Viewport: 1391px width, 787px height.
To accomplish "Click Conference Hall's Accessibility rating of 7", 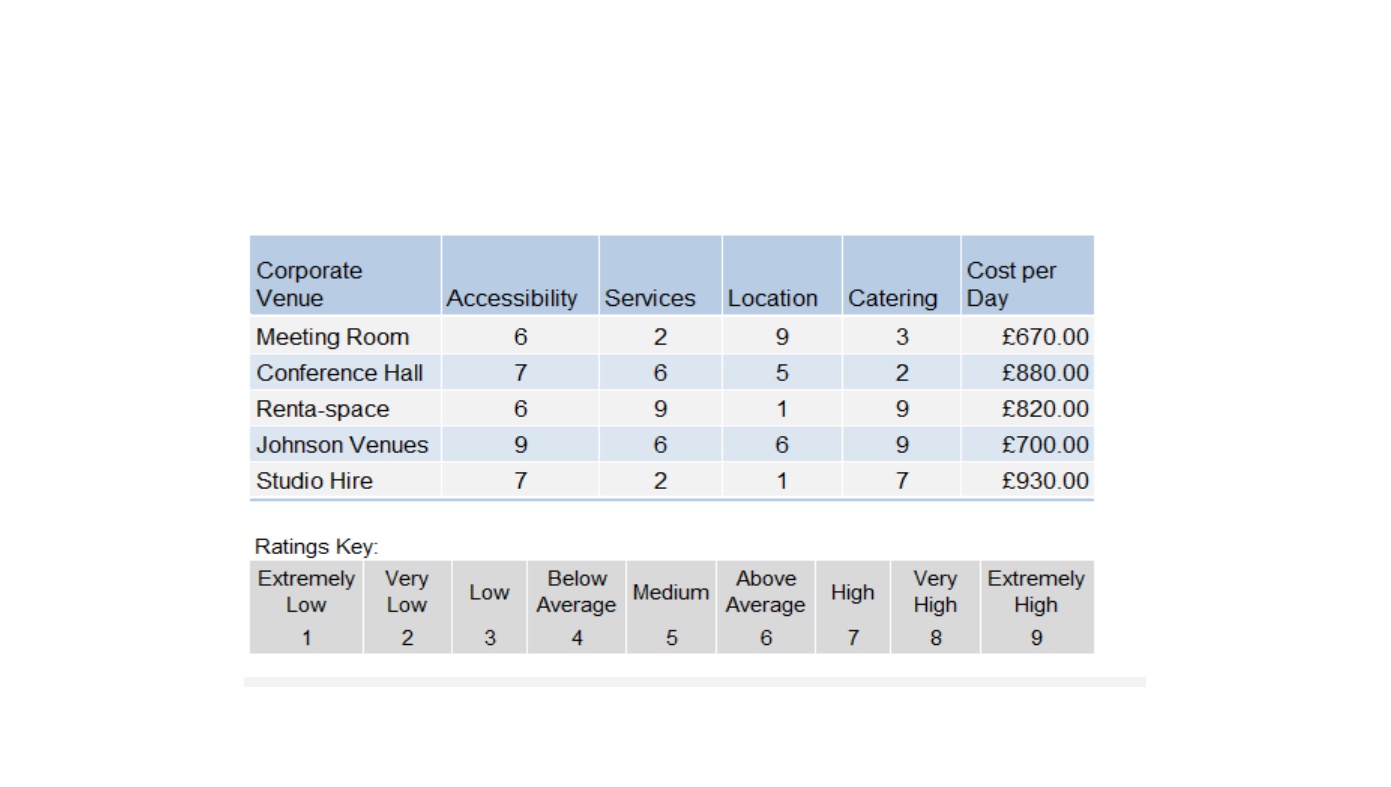I will (x=520, y=374).
